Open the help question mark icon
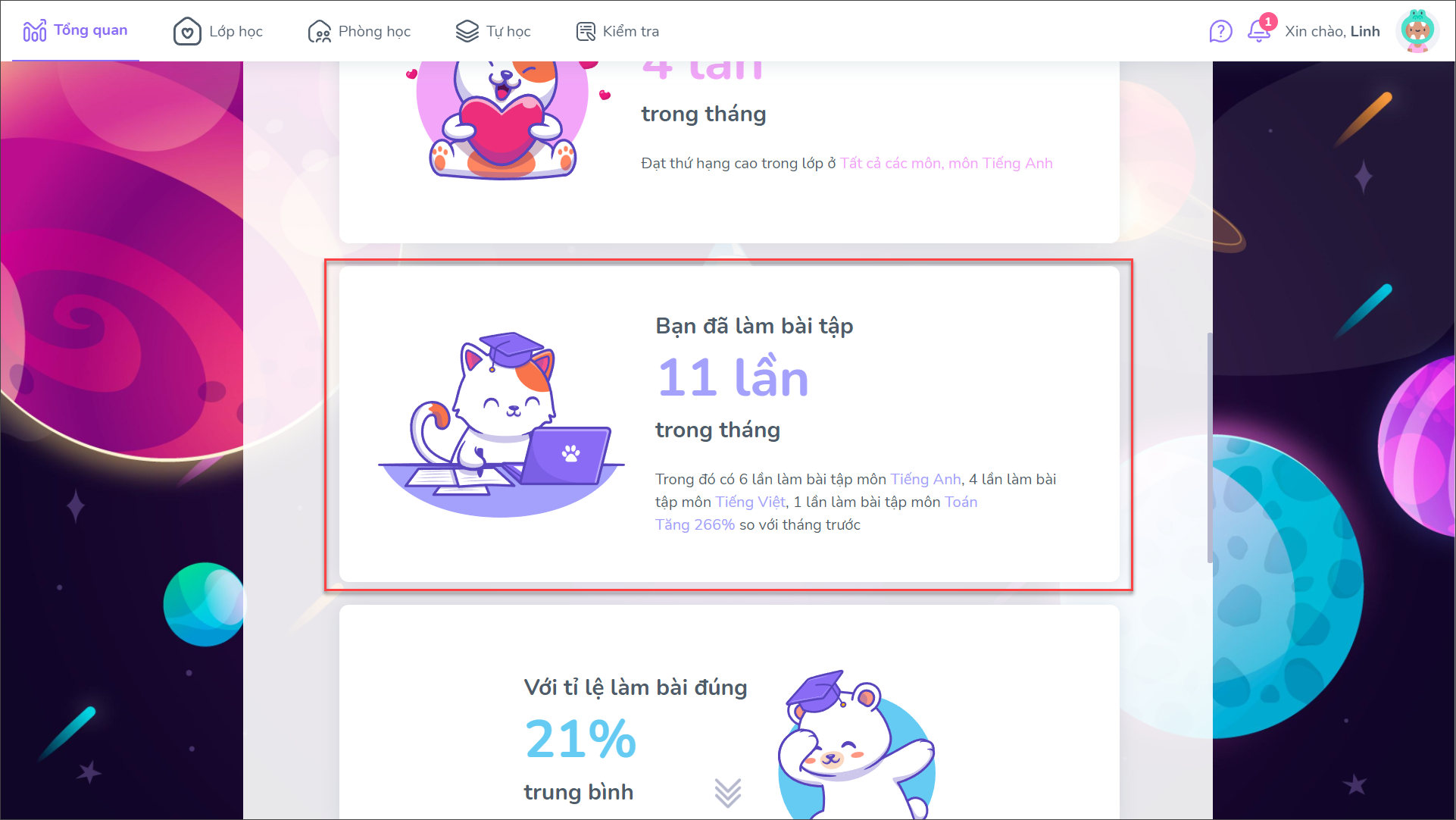1456x820 pixels. (1220, 32)
